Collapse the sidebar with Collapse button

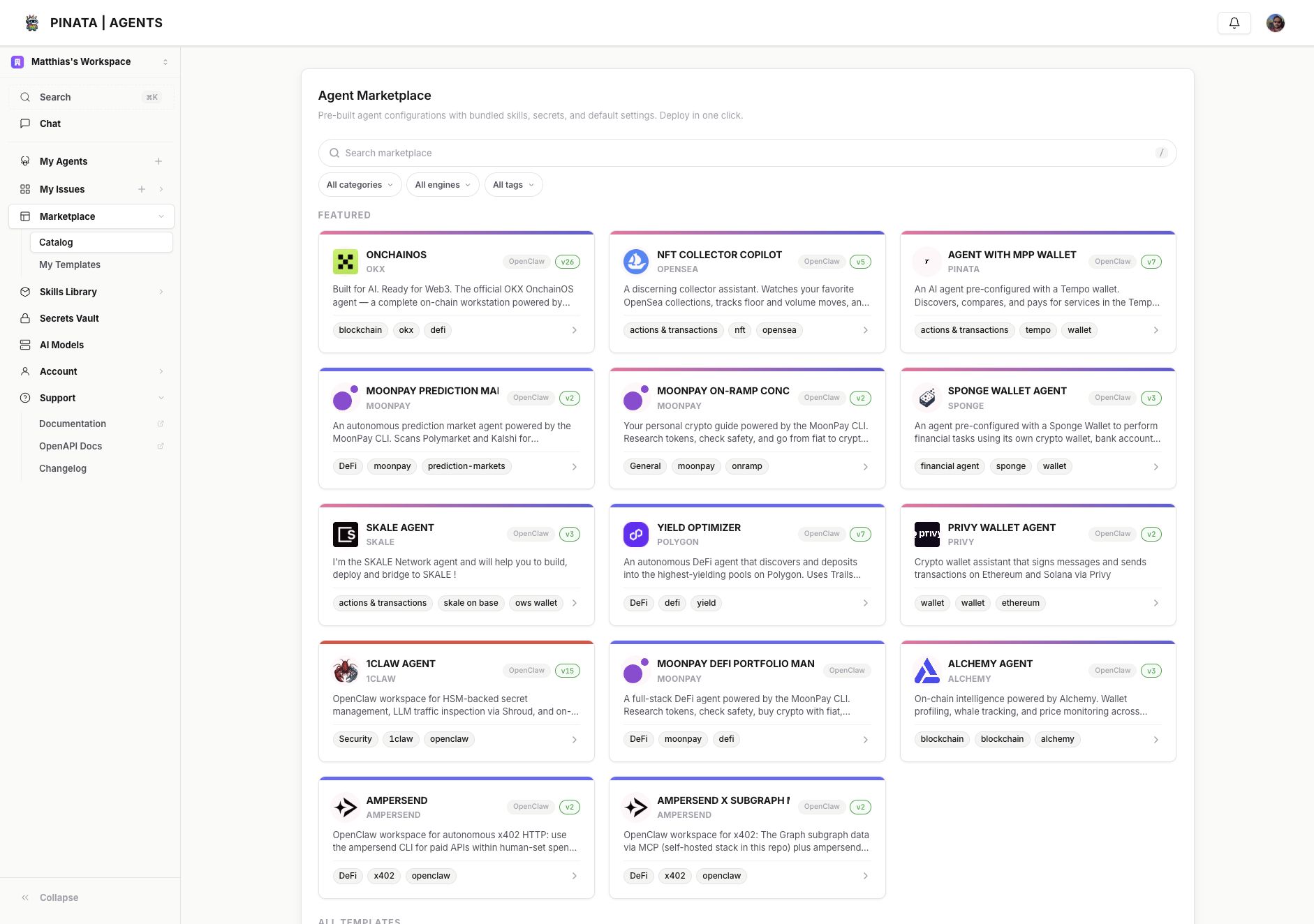50,897
